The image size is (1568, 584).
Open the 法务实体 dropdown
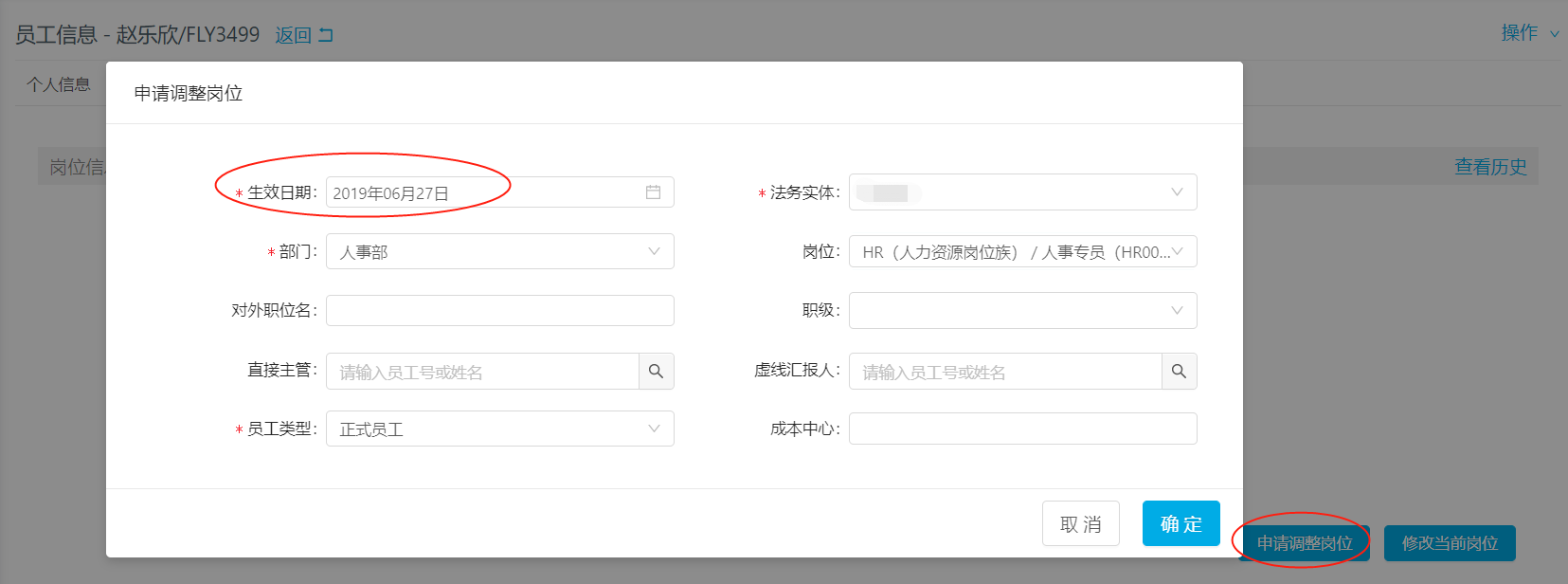[1023, 192]
